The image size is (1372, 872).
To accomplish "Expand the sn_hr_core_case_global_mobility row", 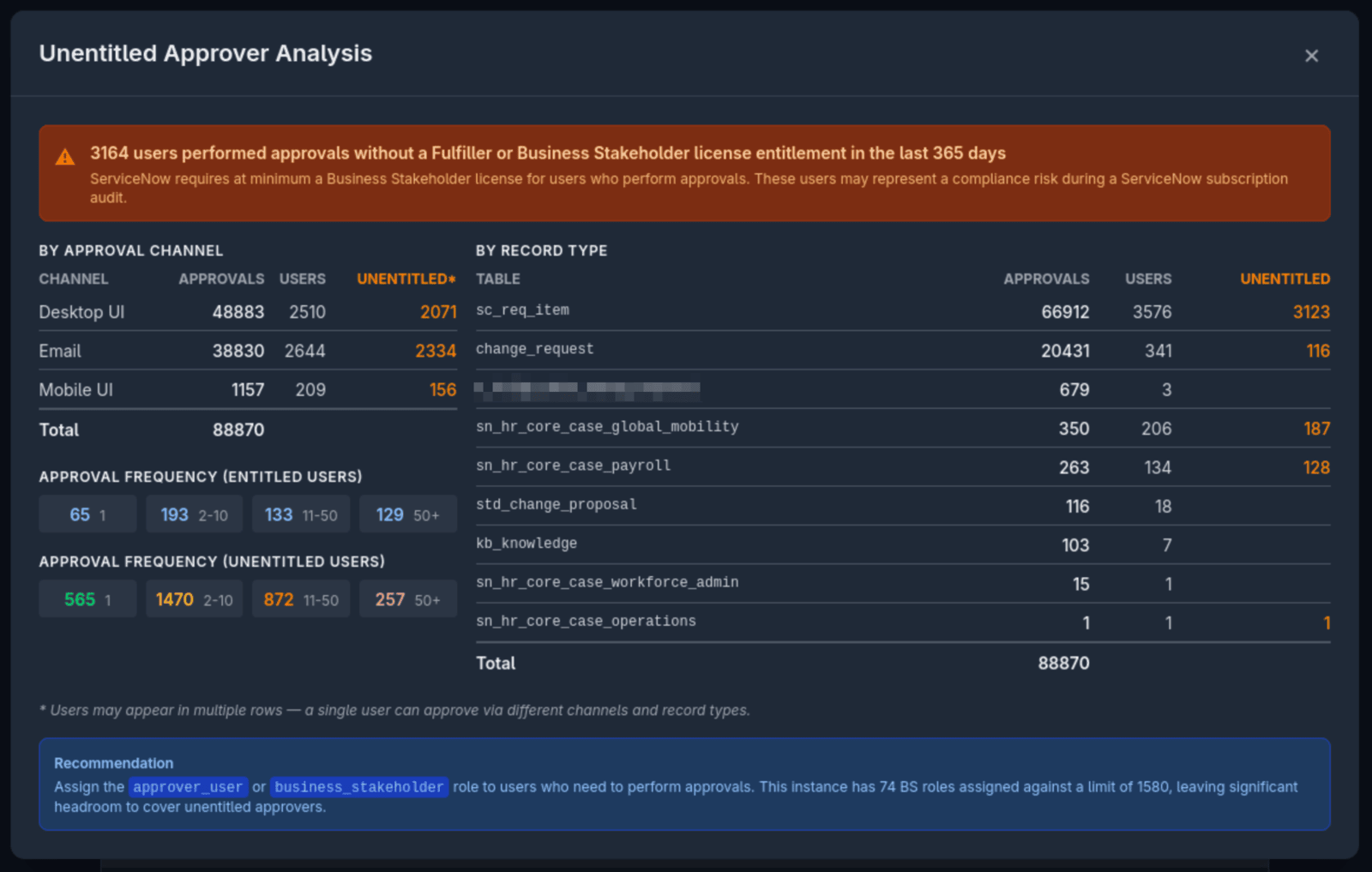I will coord(607,426).
